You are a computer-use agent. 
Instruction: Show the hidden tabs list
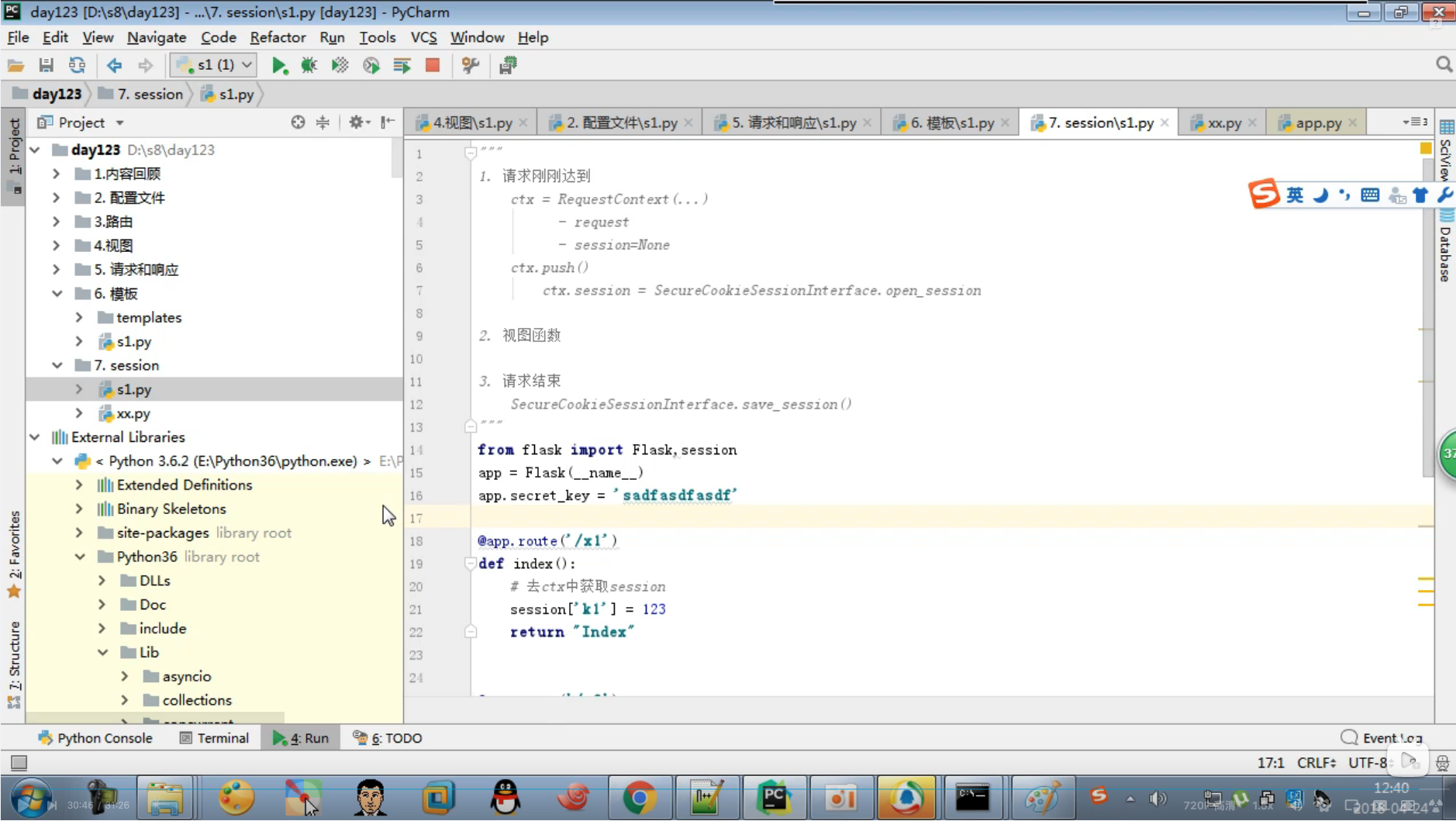(x=1415, y=122)
